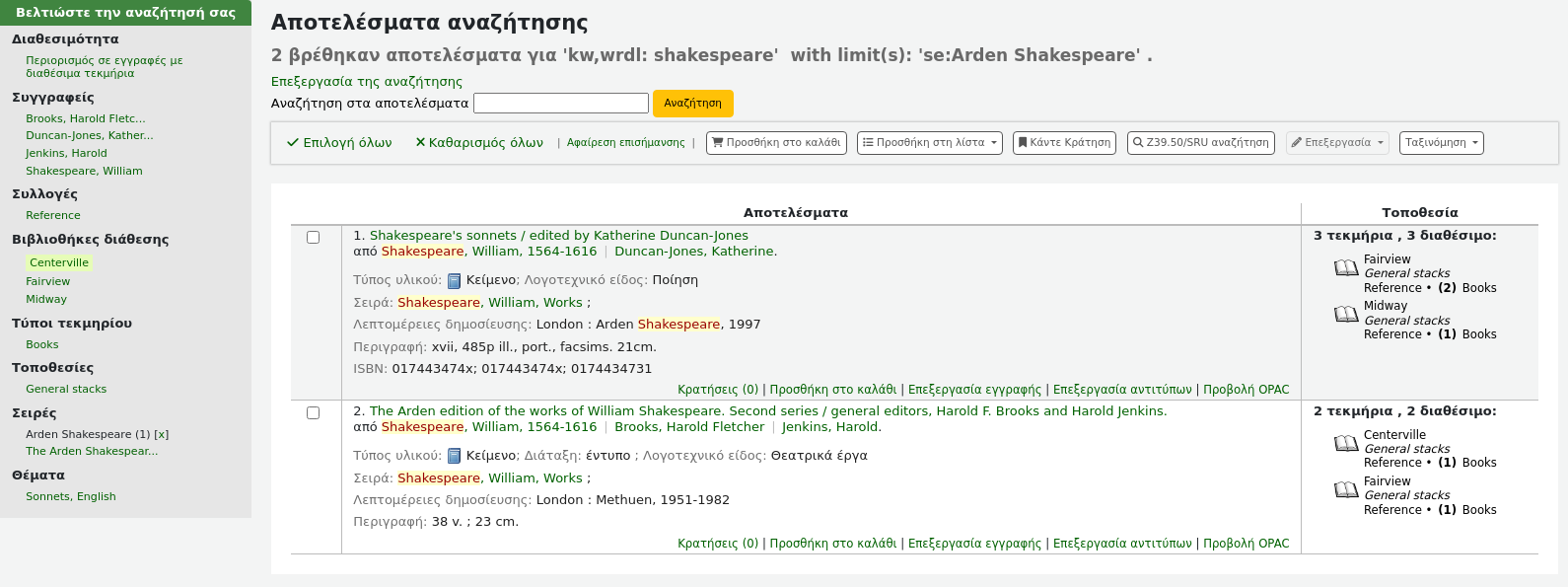Expand the Επεξεργασία dropdown menu
1568x587 pixels.
pyautogui.click(x=1336, y=143)
